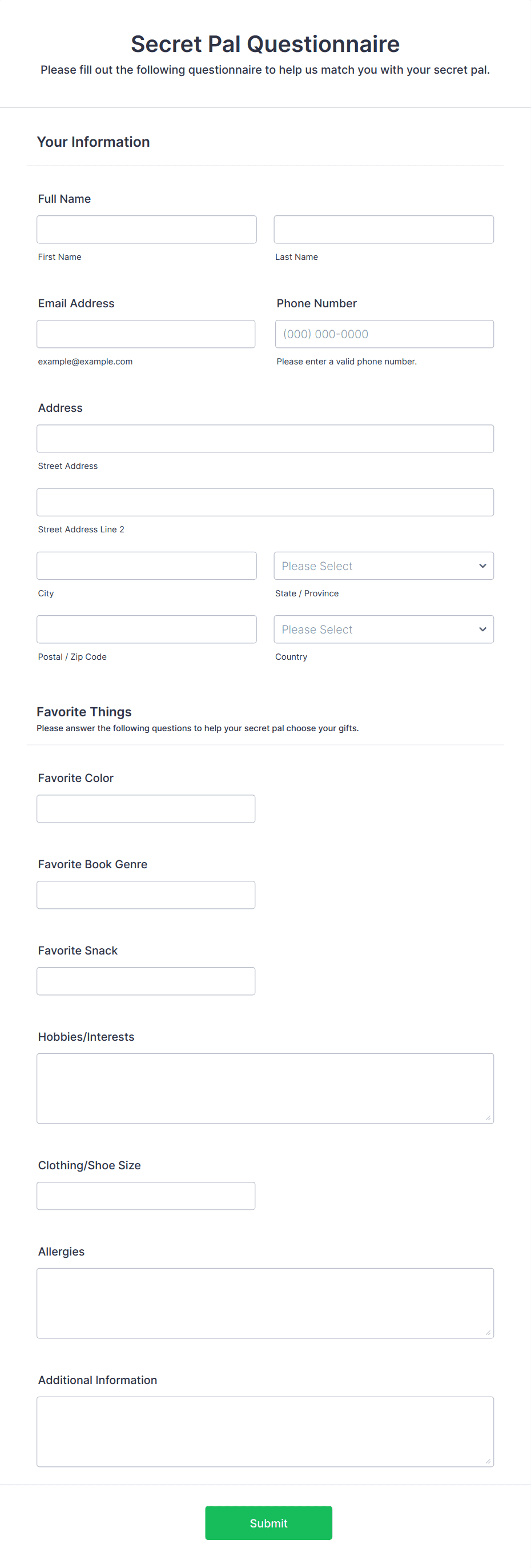Click into the Last Name field
Screen dimensions: 531x1568
(384, 229)
